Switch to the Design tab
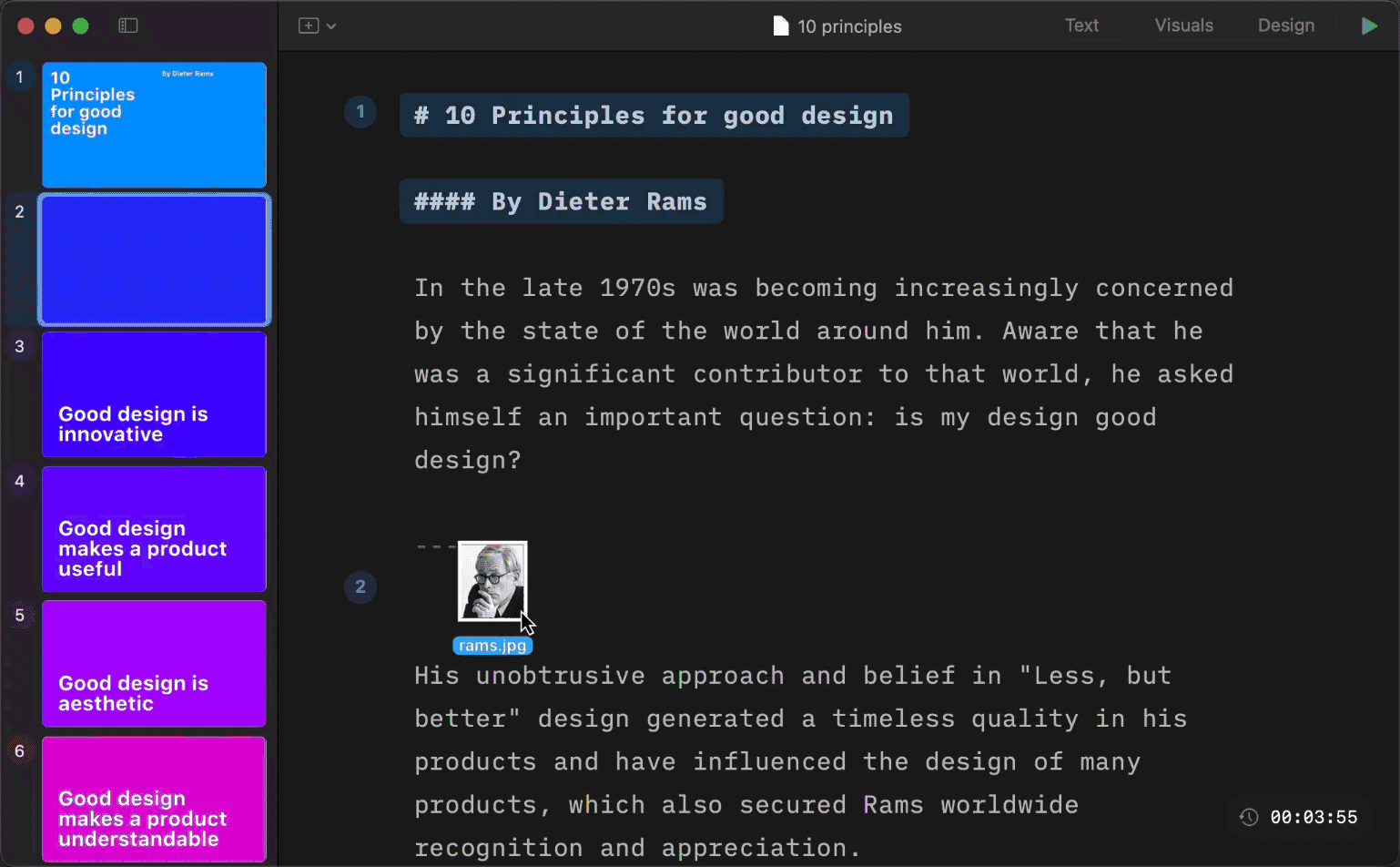 (1285, 25)
